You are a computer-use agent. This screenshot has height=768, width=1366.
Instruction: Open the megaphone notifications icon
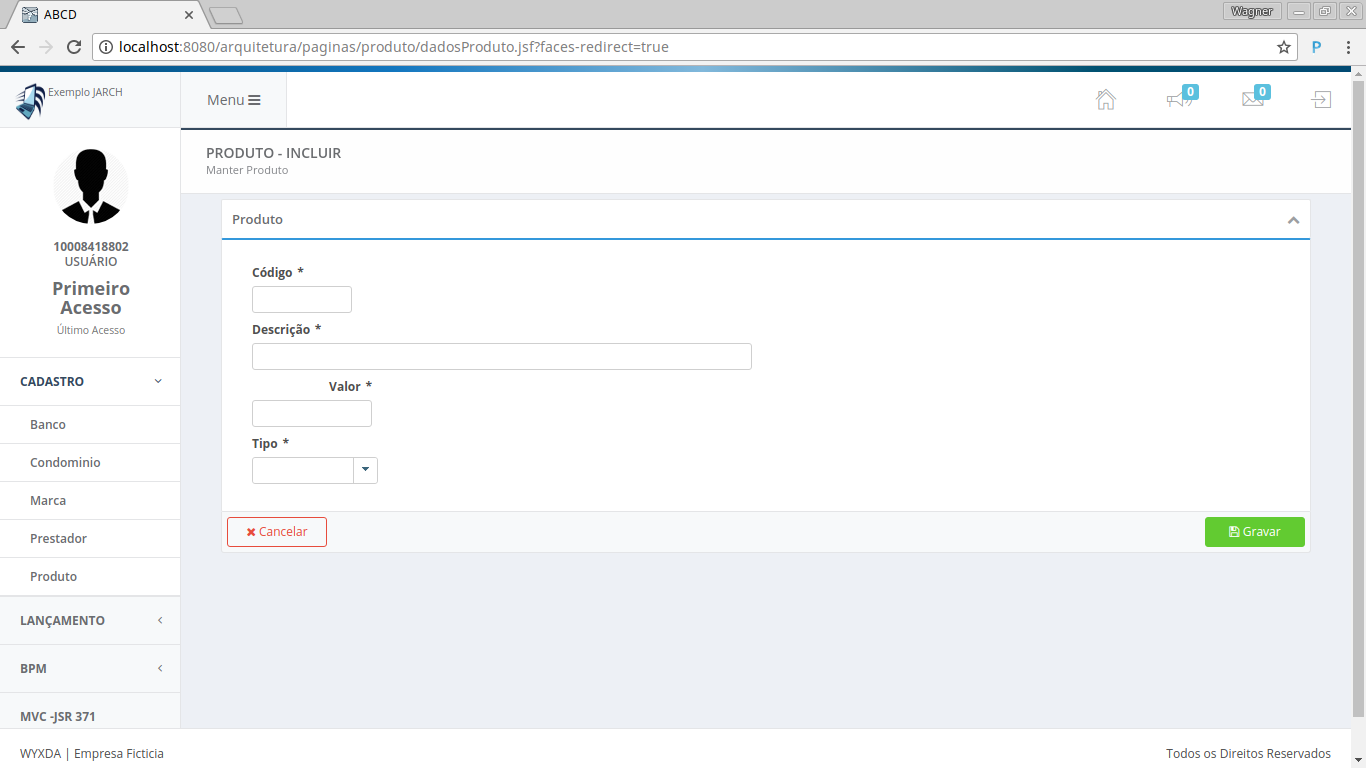click(x=1179, y=100)
